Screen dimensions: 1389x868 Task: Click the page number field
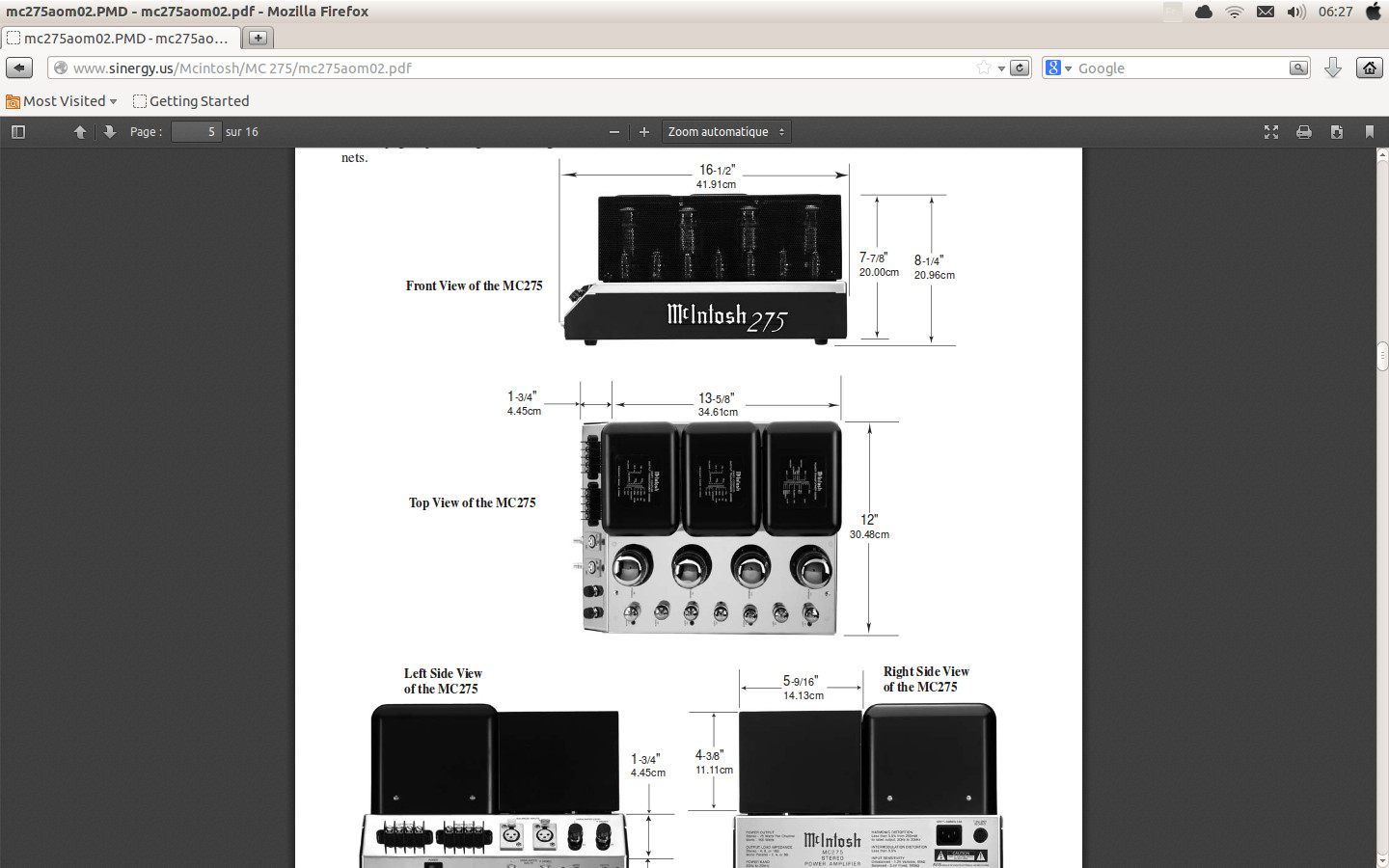click(x=197, y=132)
